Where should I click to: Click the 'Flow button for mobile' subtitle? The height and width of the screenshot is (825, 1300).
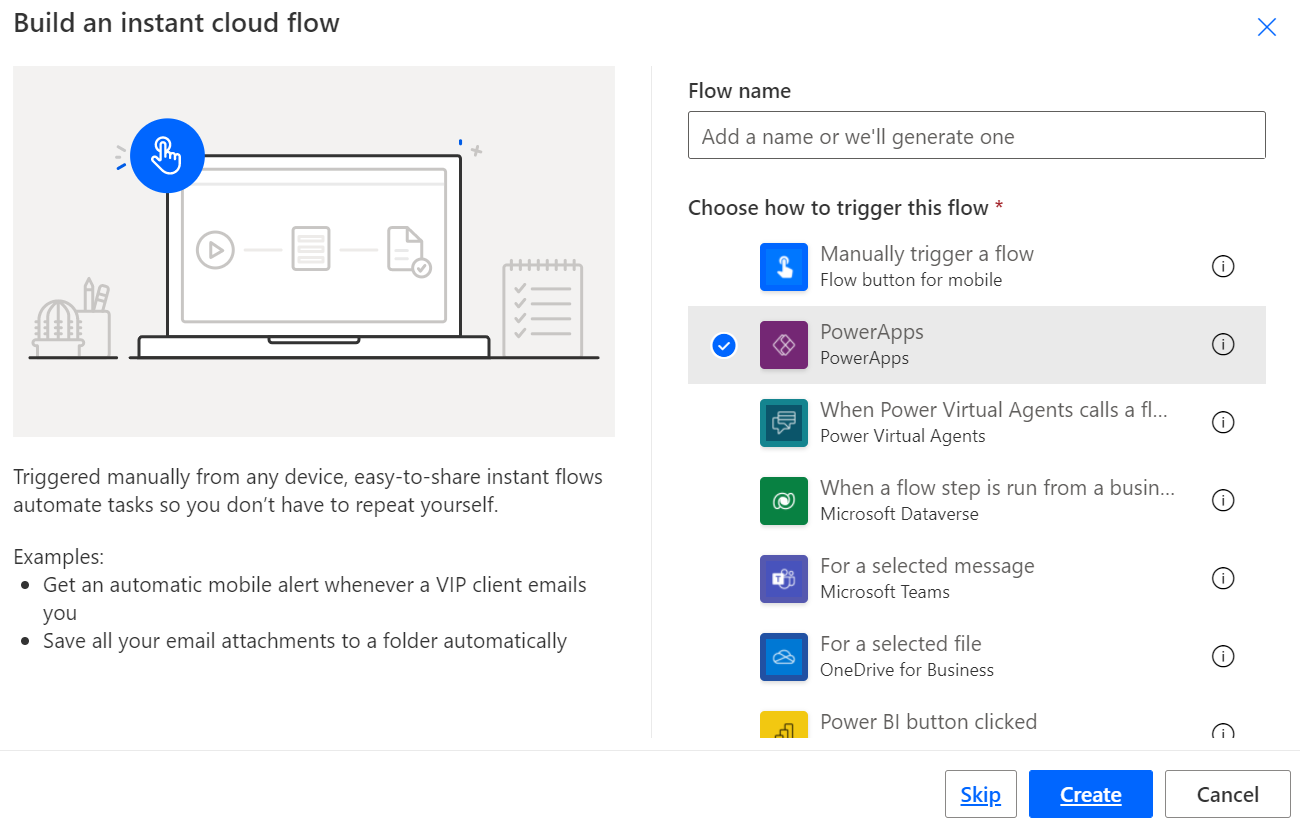coord(911,280)
